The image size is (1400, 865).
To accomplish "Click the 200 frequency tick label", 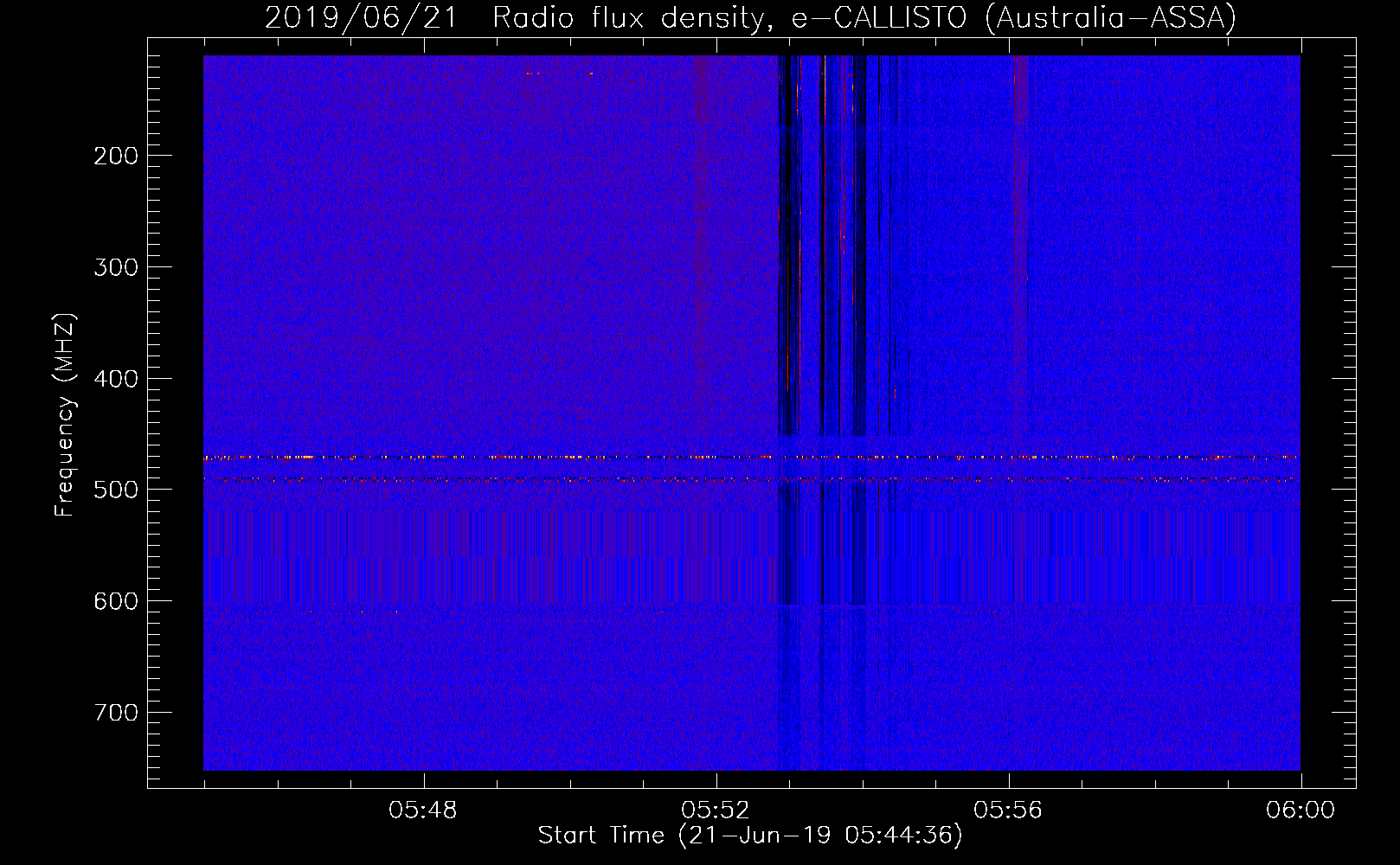I will coord(116,156).
